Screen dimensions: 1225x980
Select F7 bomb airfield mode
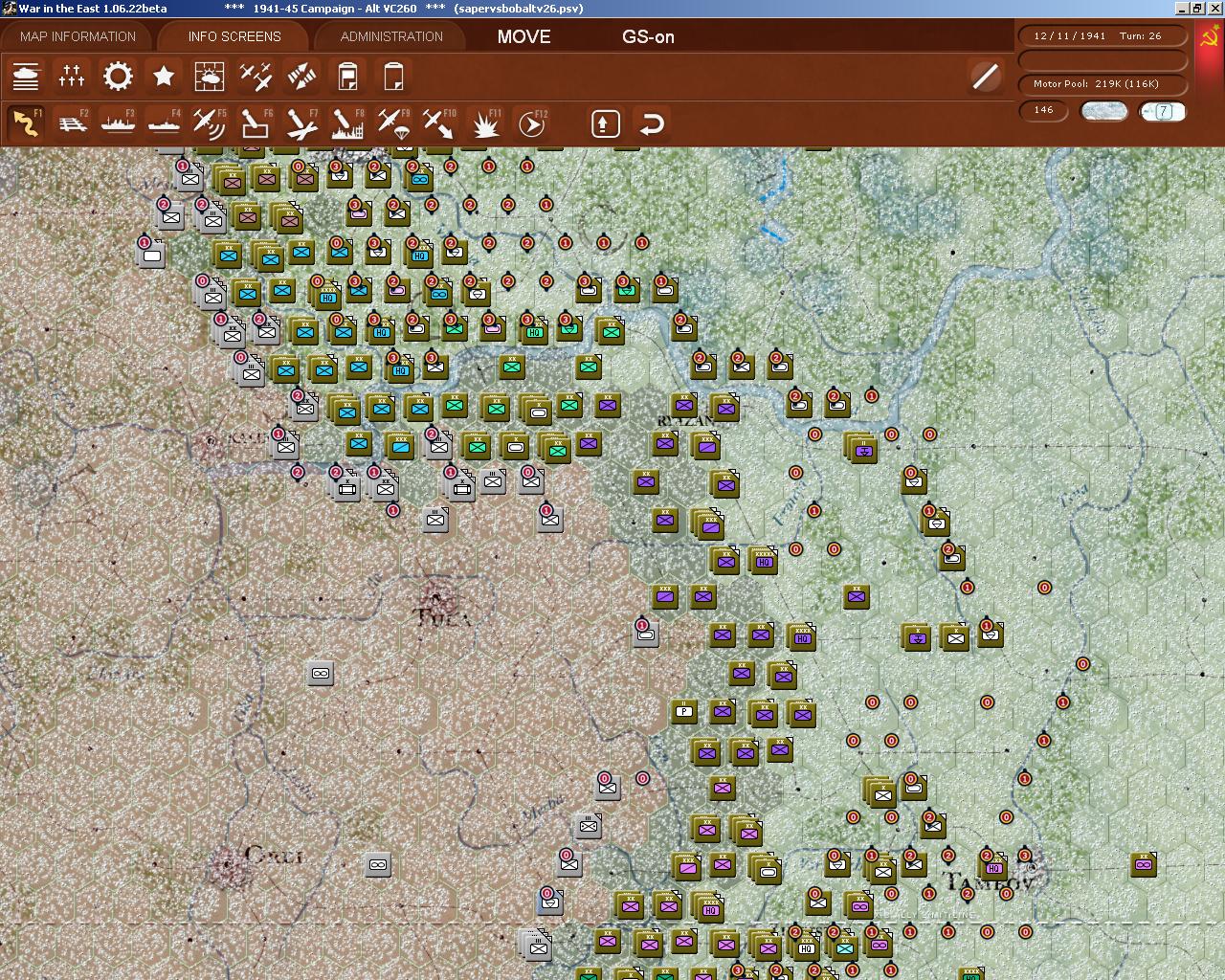pyautogui.click(x=301, y=123)
